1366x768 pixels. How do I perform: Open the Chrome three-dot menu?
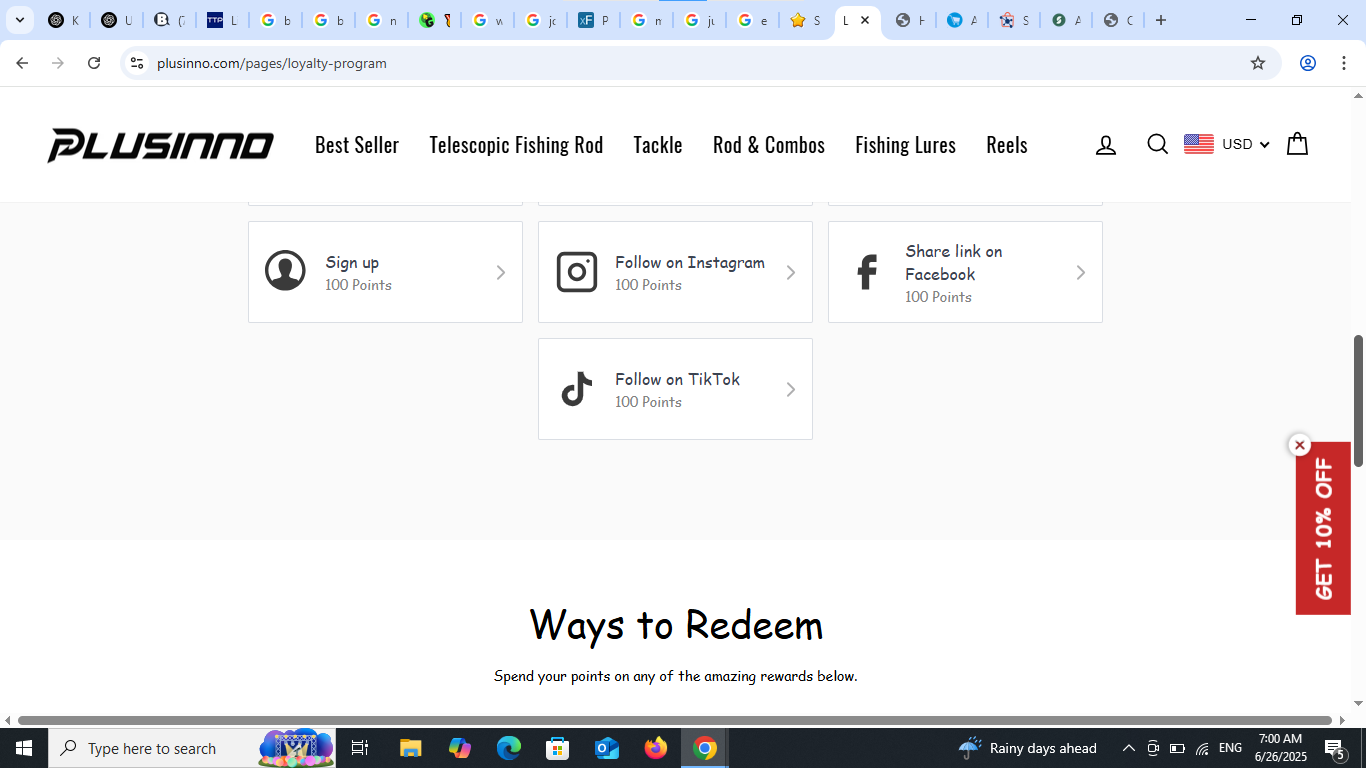click(1343, 63)
